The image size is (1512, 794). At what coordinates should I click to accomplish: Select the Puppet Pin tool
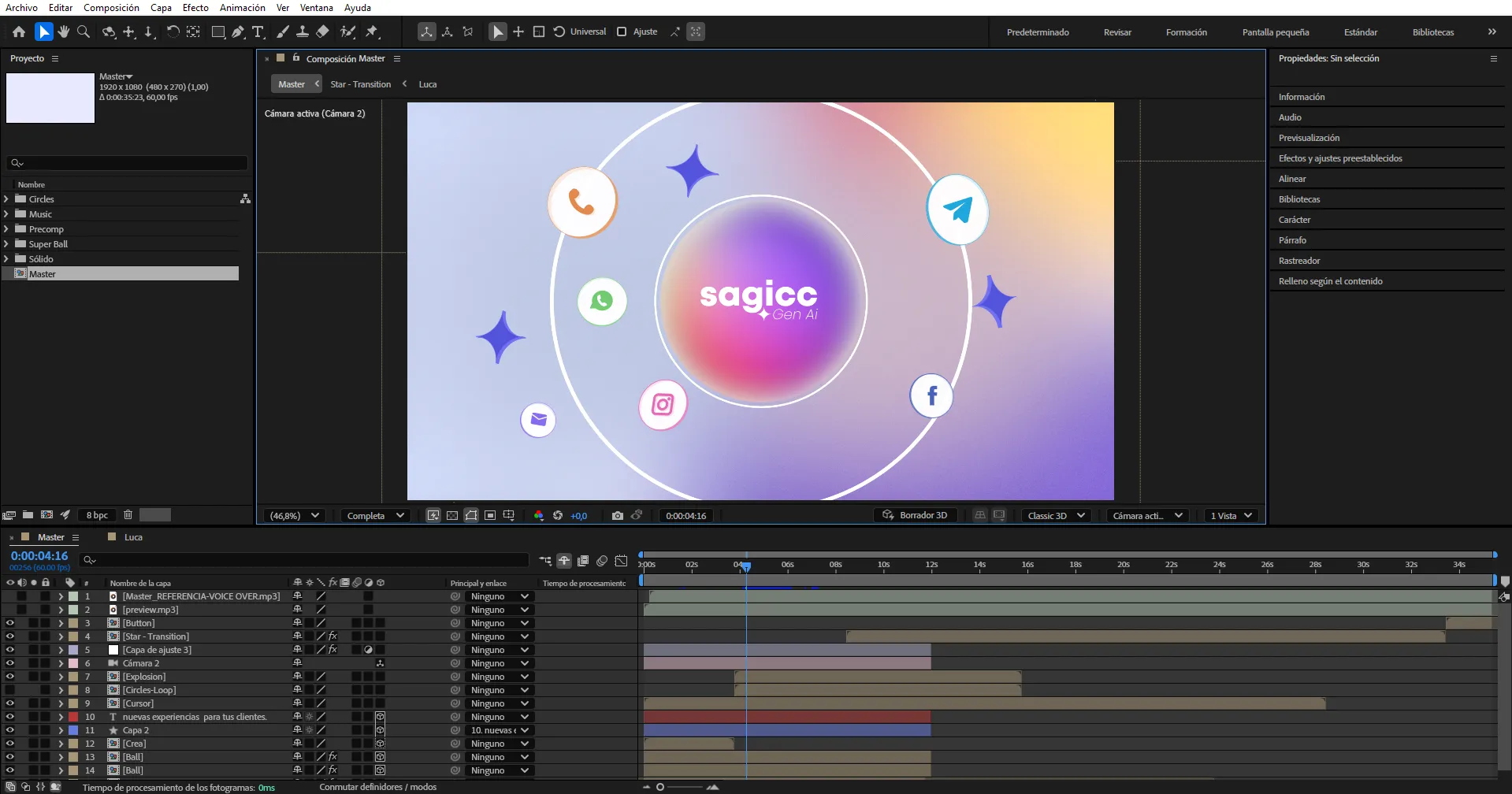(372, 32)
